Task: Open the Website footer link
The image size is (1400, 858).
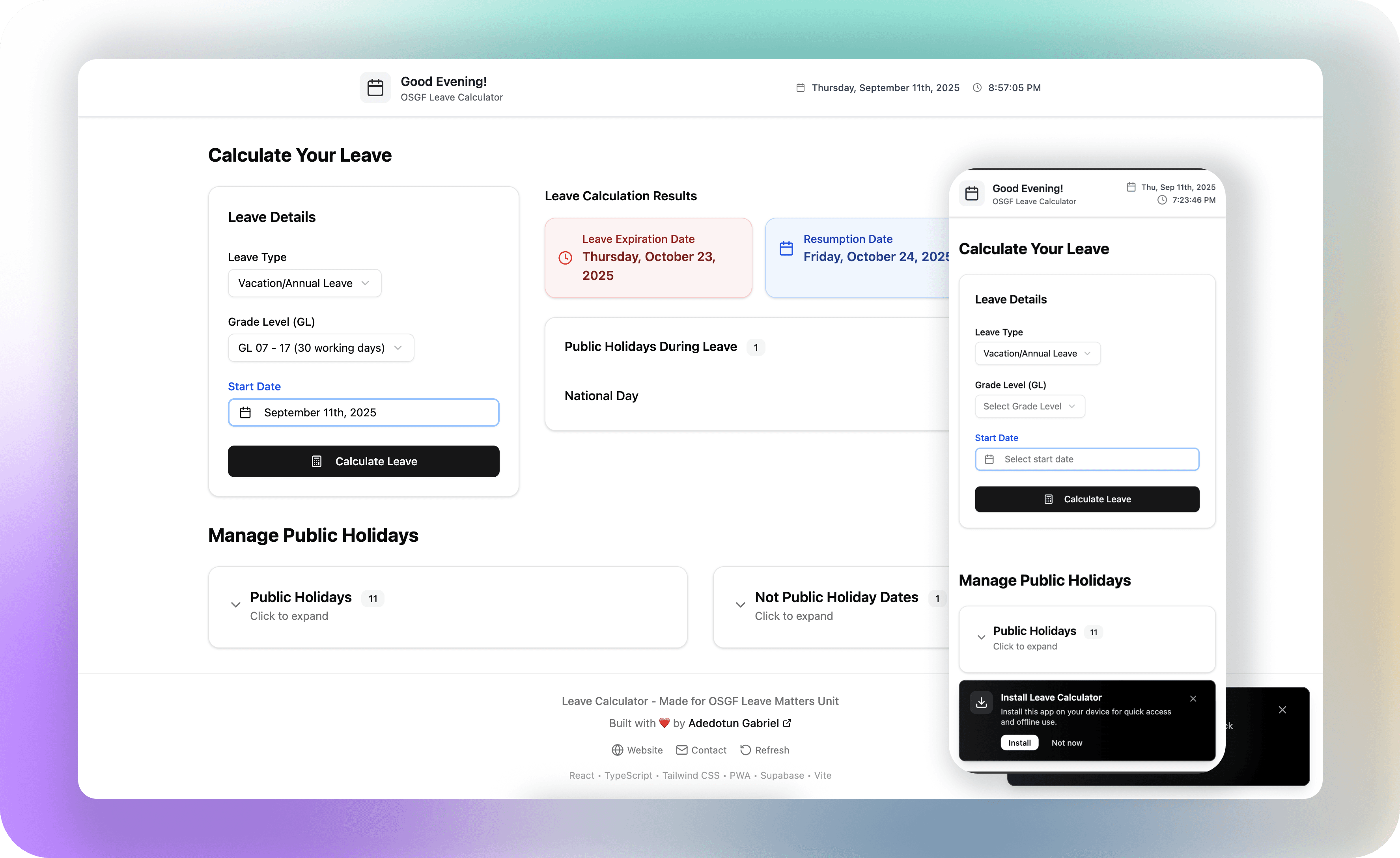Action: (637, 750)
